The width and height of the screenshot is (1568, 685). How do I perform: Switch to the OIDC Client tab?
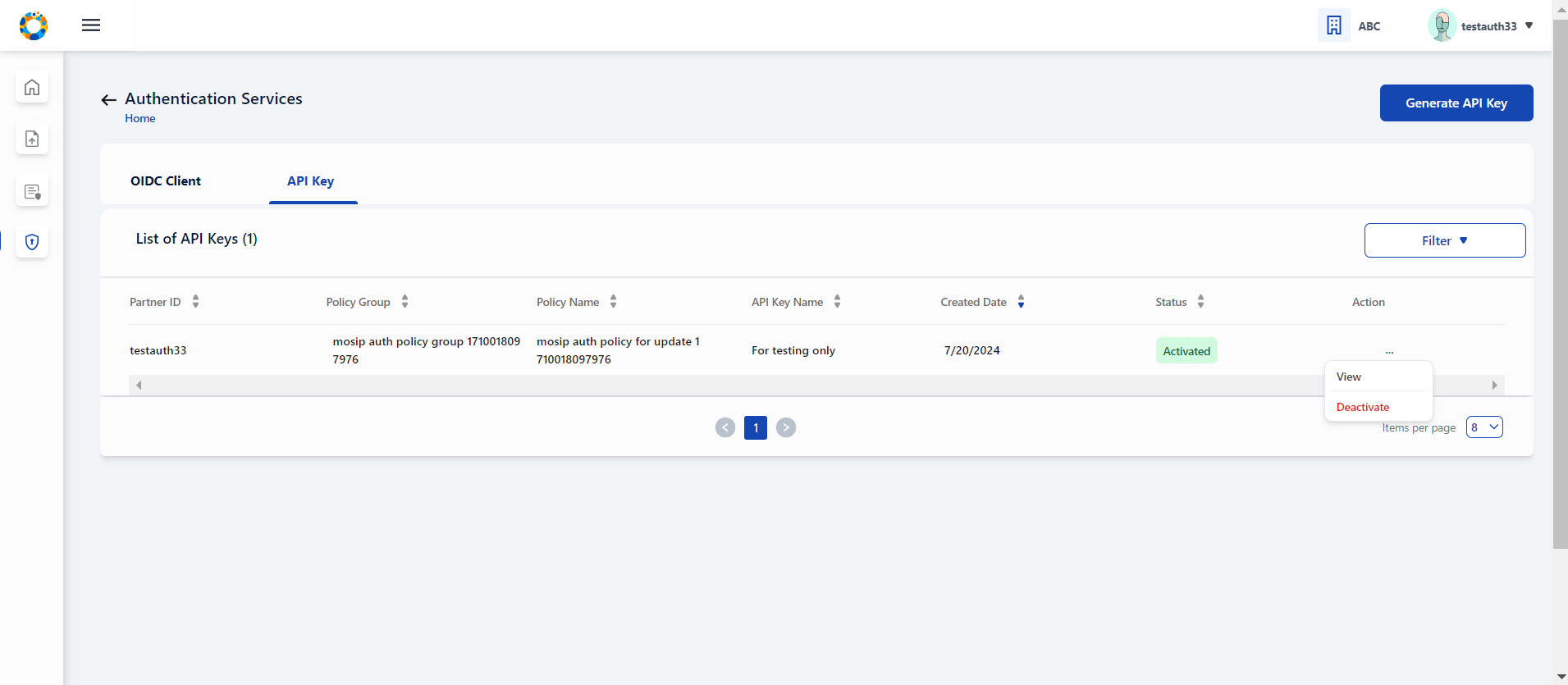click(166, 181)
